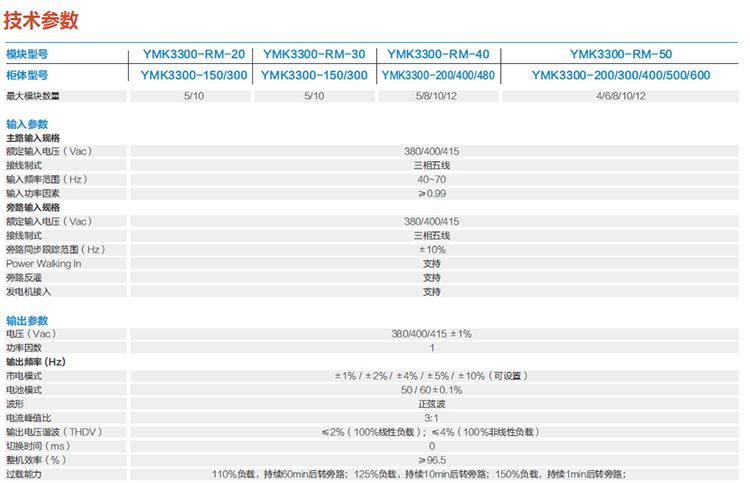Click the 主路输入规格 subheading
750x483 pixels.
(x=33, y=138)
